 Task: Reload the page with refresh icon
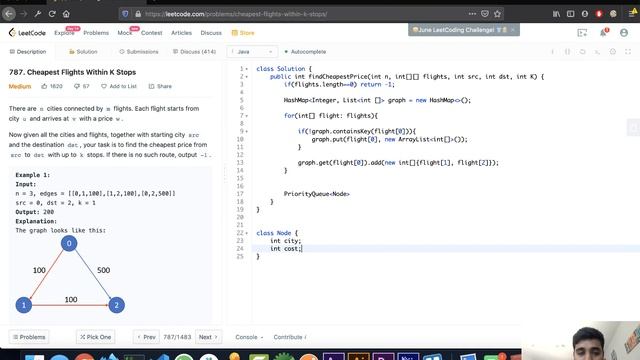click(52, 14)
